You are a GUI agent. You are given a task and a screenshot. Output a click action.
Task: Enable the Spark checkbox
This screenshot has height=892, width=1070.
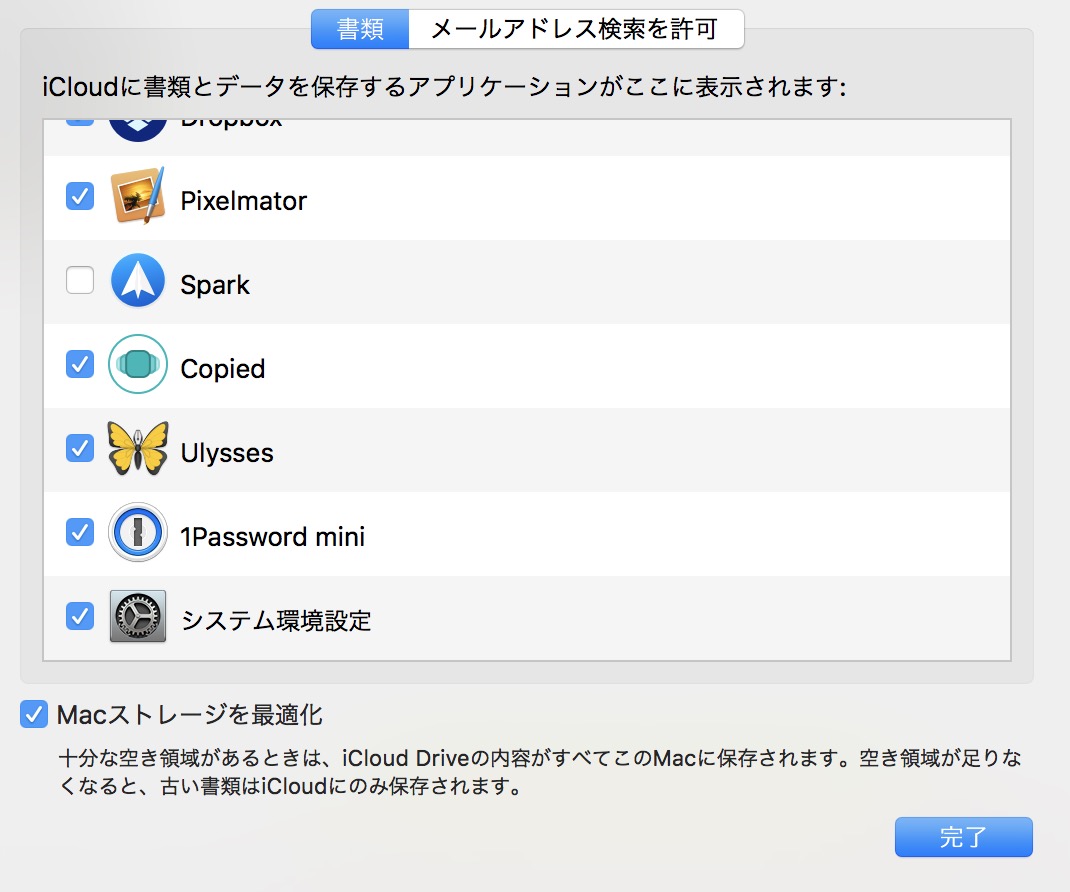pyautogui.click(x=80, y=280)
